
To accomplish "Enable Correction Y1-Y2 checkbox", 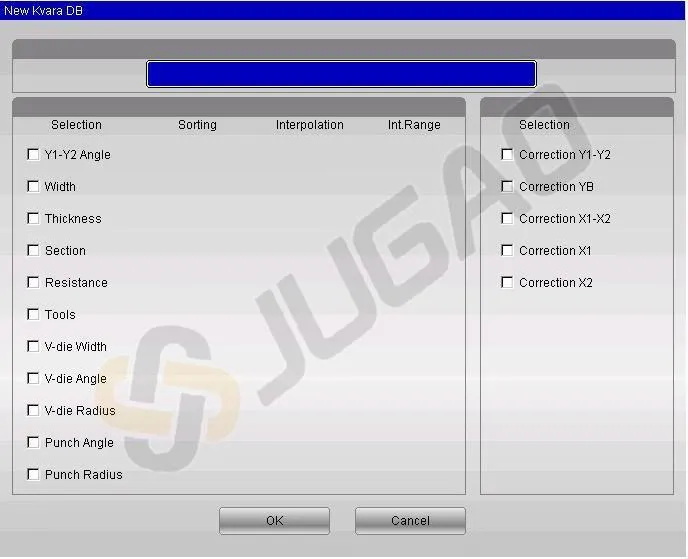I will click(507, 155).
